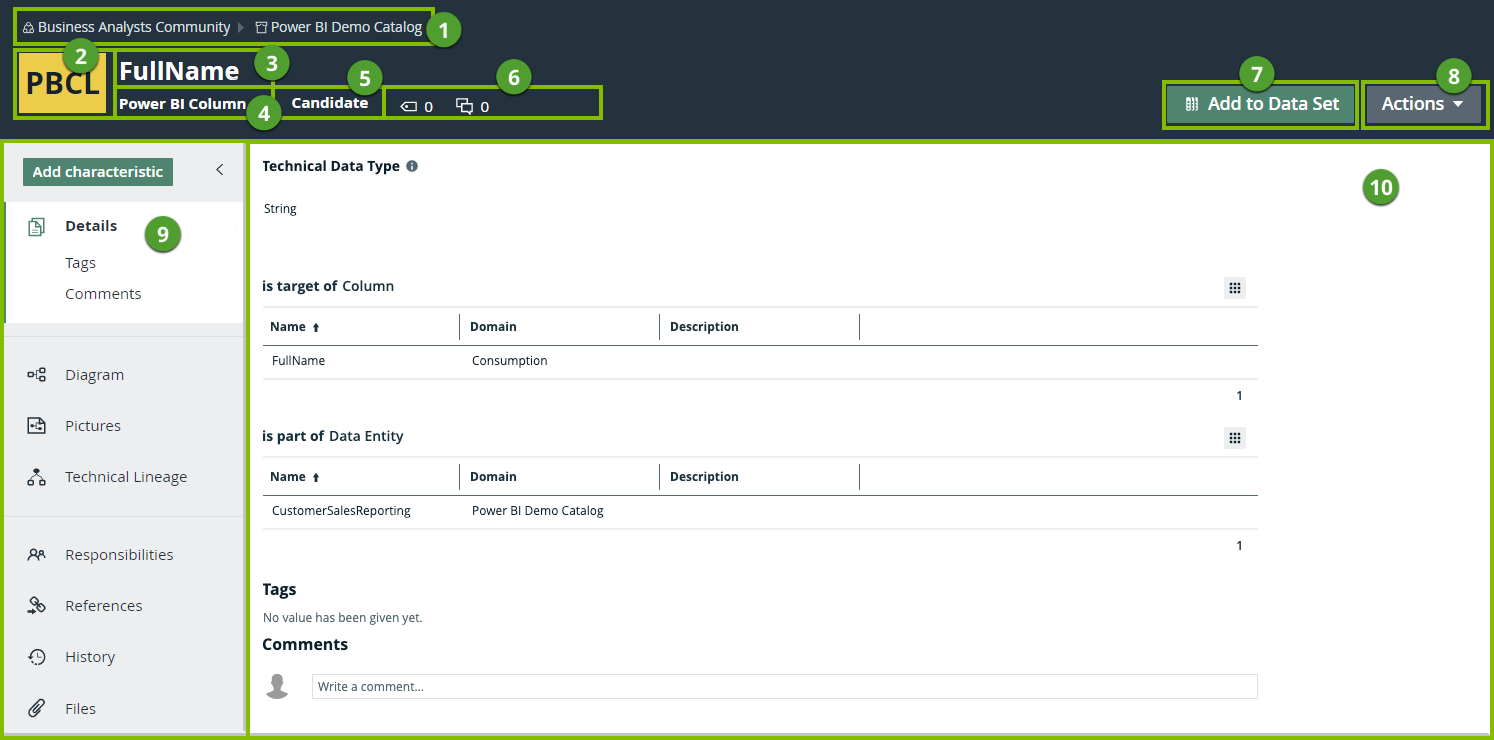Open grid options for Data Entity table
The width and height of the screenshot is (1494, 740).
[x=1235, y=438]
